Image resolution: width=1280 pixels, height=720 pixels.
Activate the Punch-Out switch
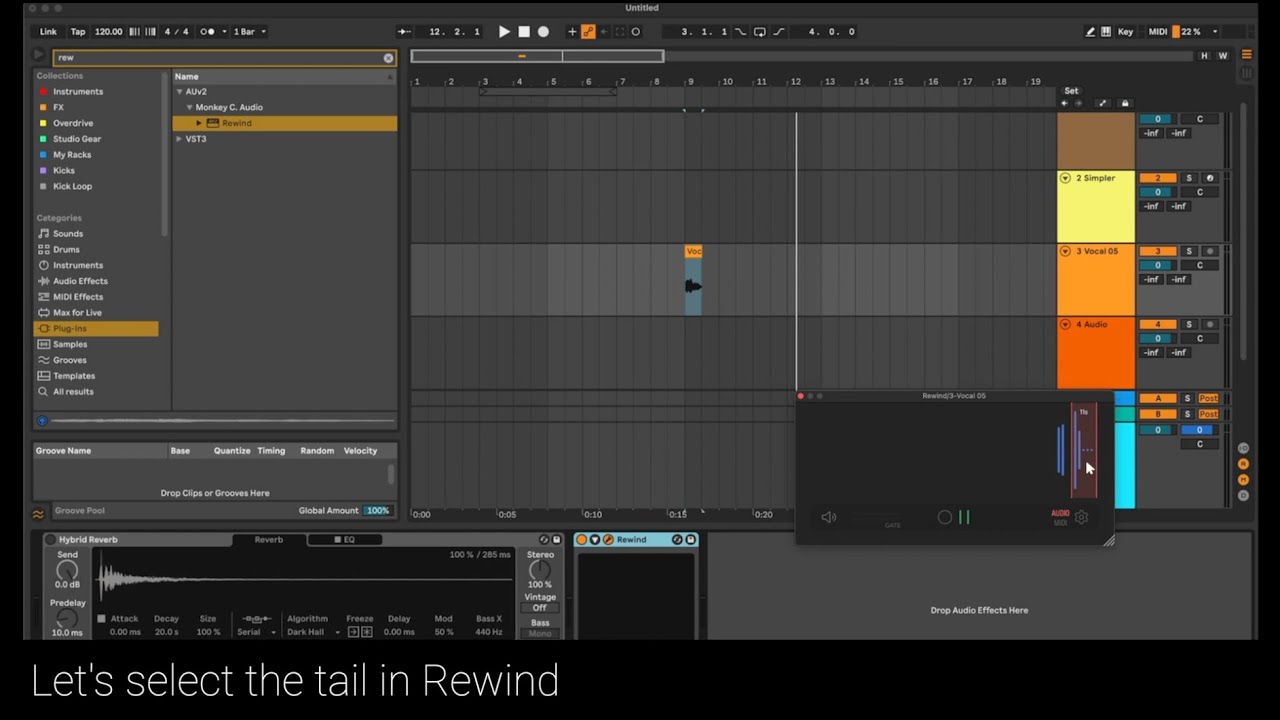click(x=779, y=32)
